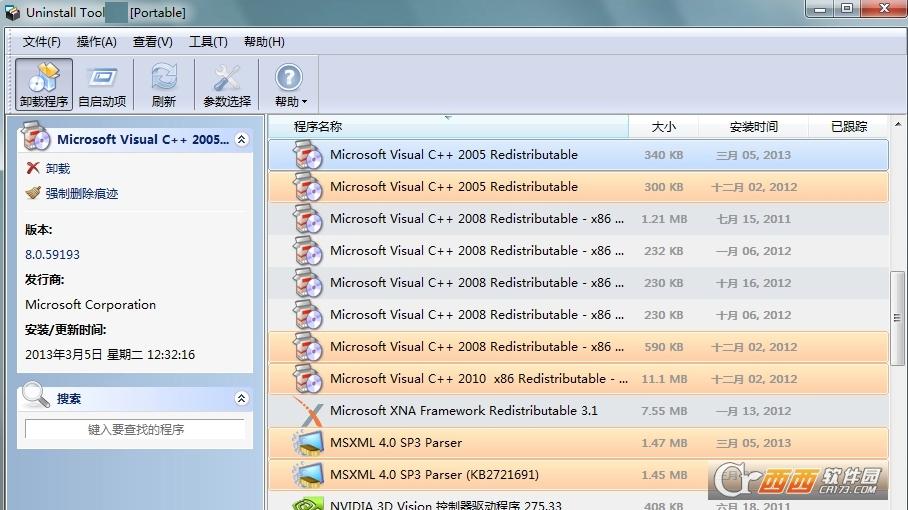Collapse the Microsoft Visual C++ 2005 details panel
The height and width of the screenshot is (510, 908).
point(241,140)
